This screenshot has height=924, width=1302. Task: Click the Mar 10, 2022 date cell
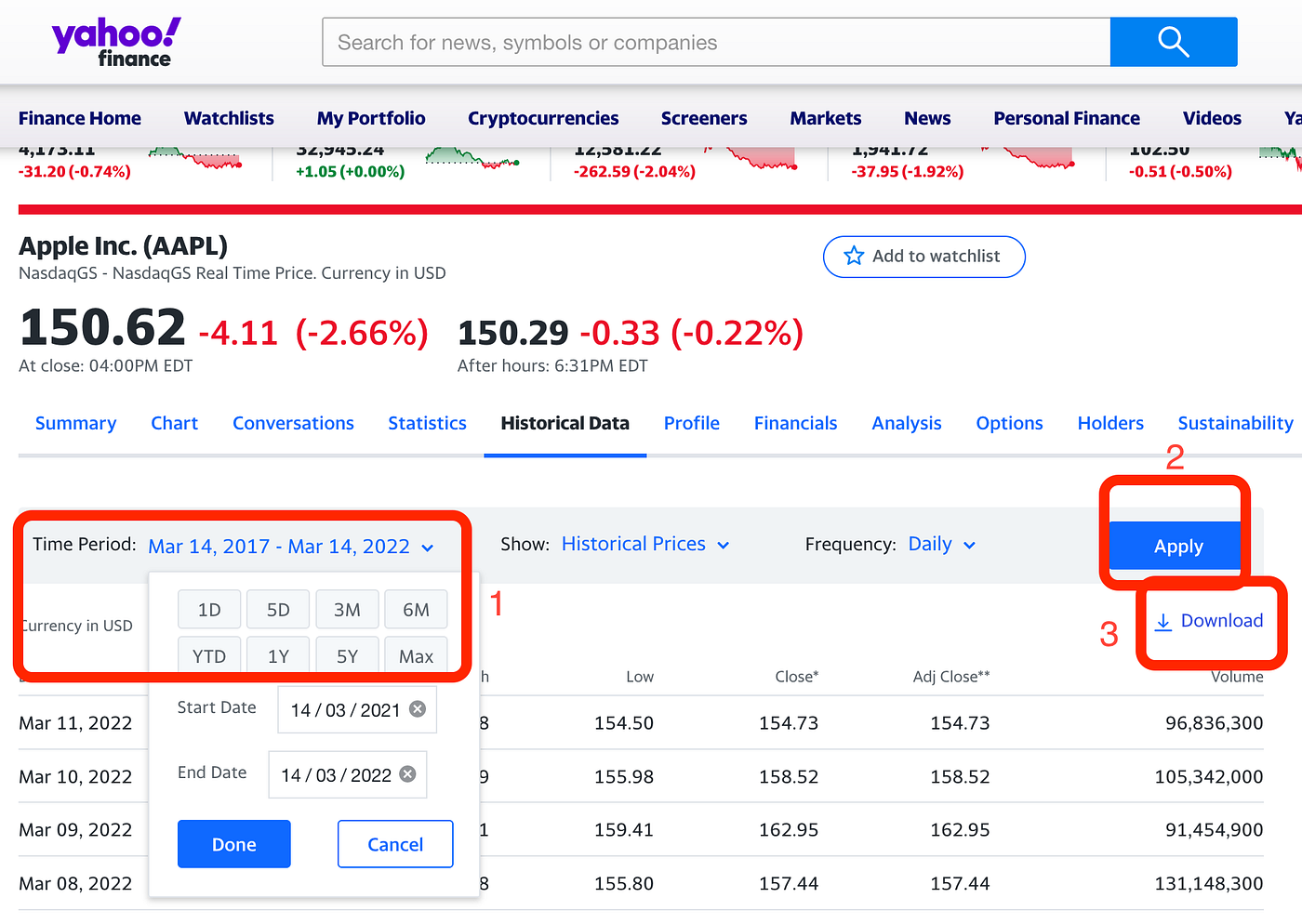tap(75, 777)
